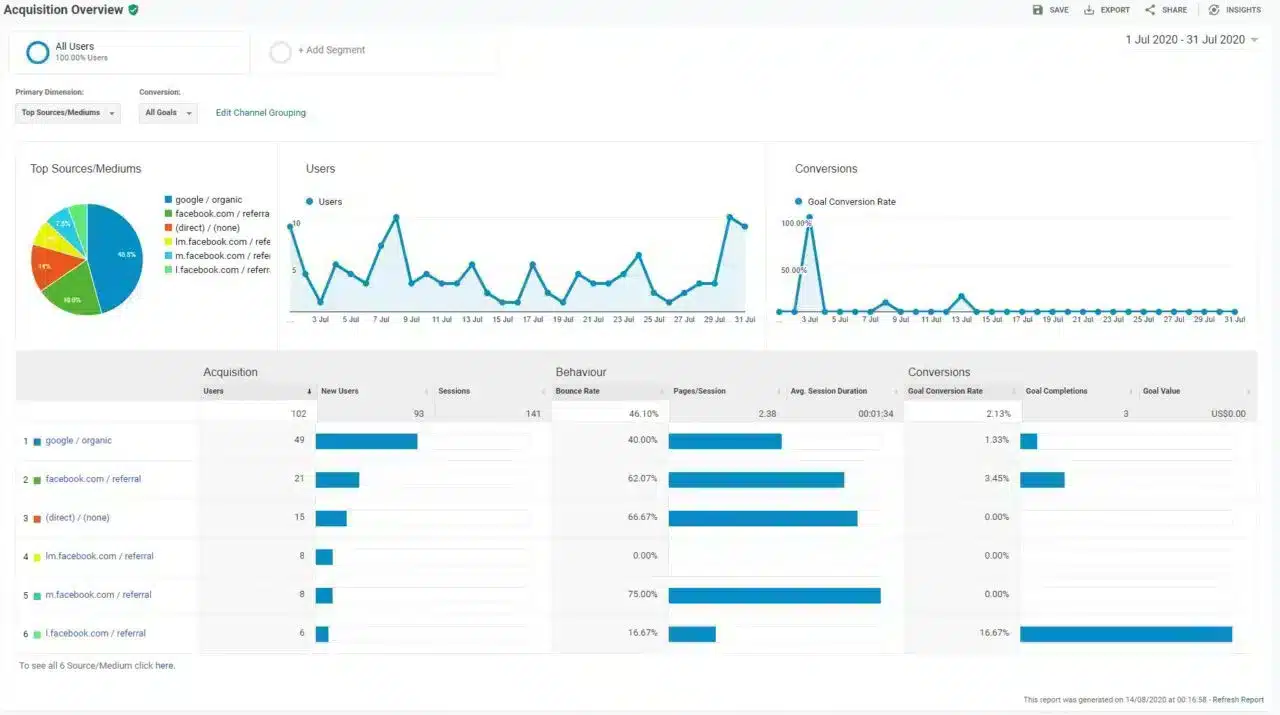Open the Insights panel icon
This screenshot has height=715, width=1280.
1214,10
